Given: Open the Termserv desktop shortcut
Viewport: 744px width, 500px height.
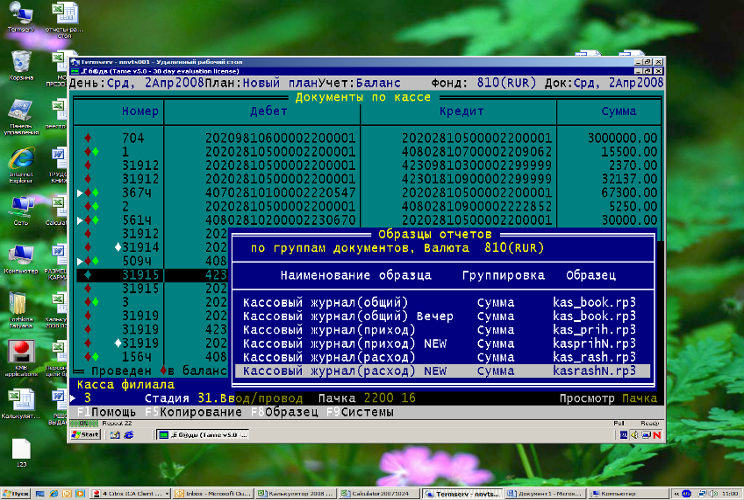Looking at the screenshot, I should click(x=19, y=14).
